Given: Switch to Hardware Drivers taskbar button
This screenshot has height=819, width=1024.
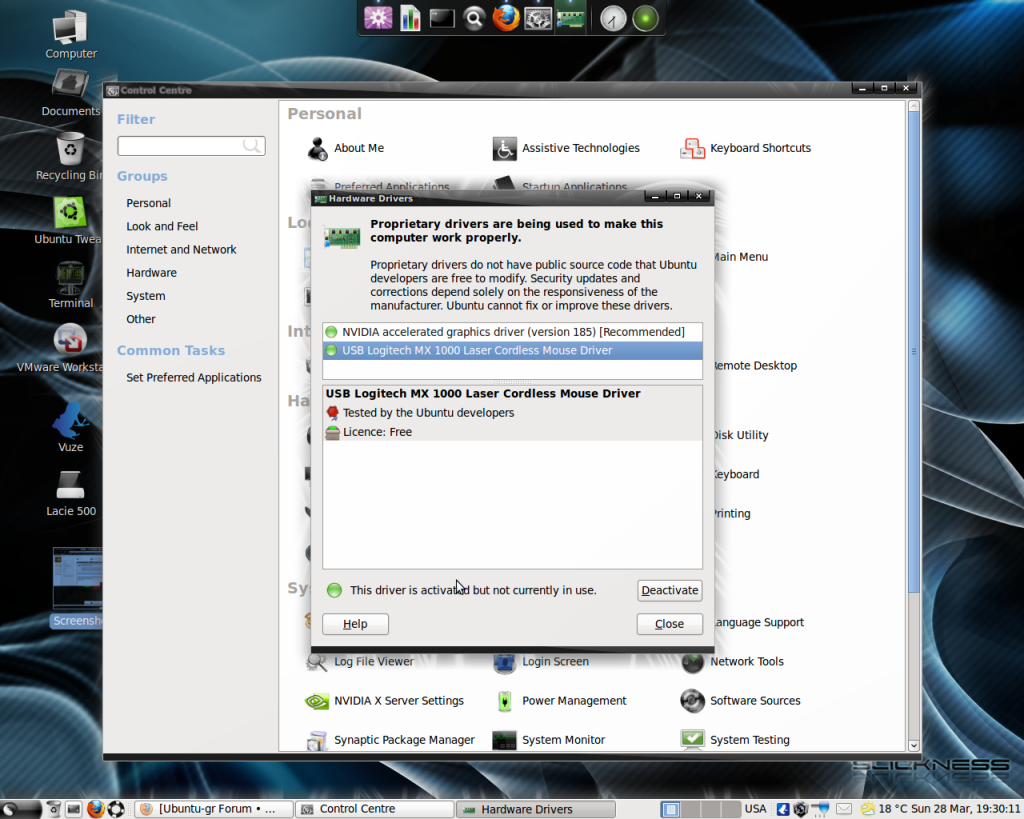Looking at the screenshot, I should [536, 809].
